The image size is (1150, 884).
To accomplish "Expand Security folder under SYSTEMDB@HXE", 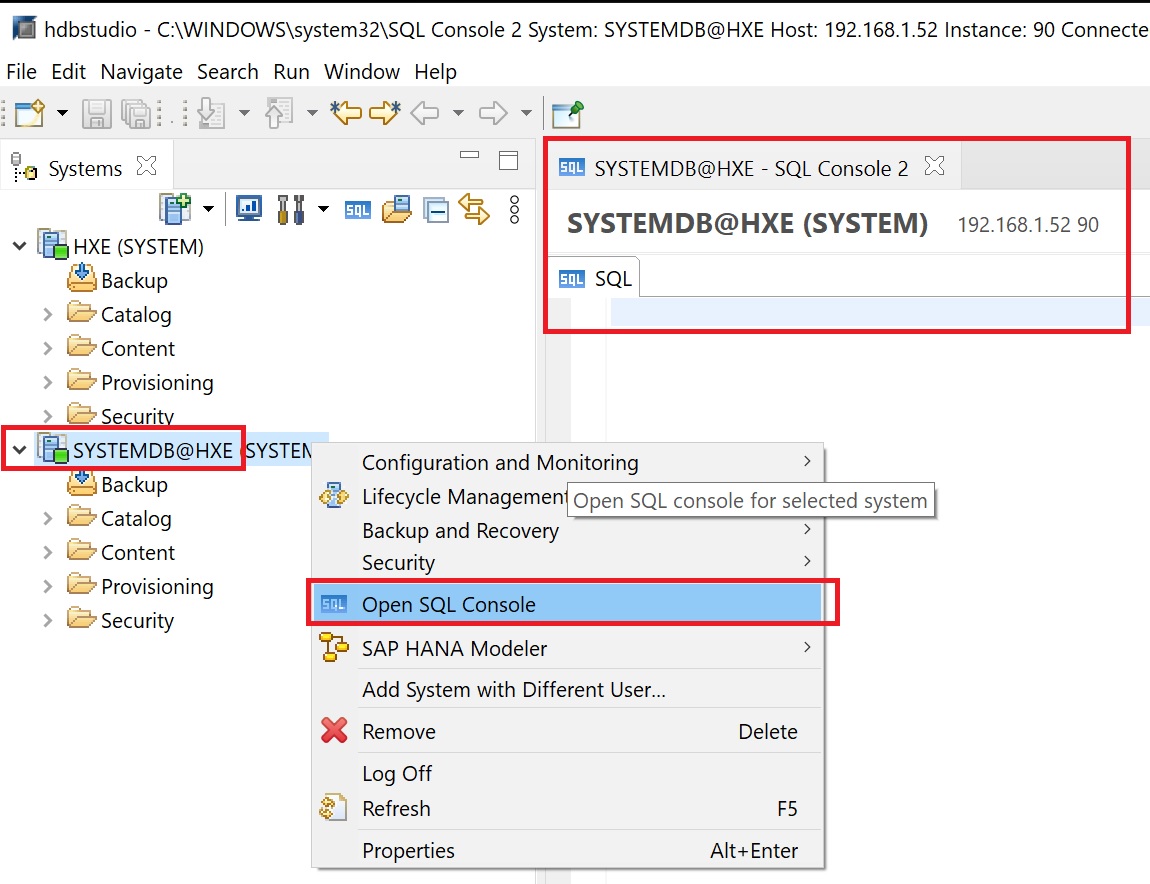I will (x=48, y=620).
